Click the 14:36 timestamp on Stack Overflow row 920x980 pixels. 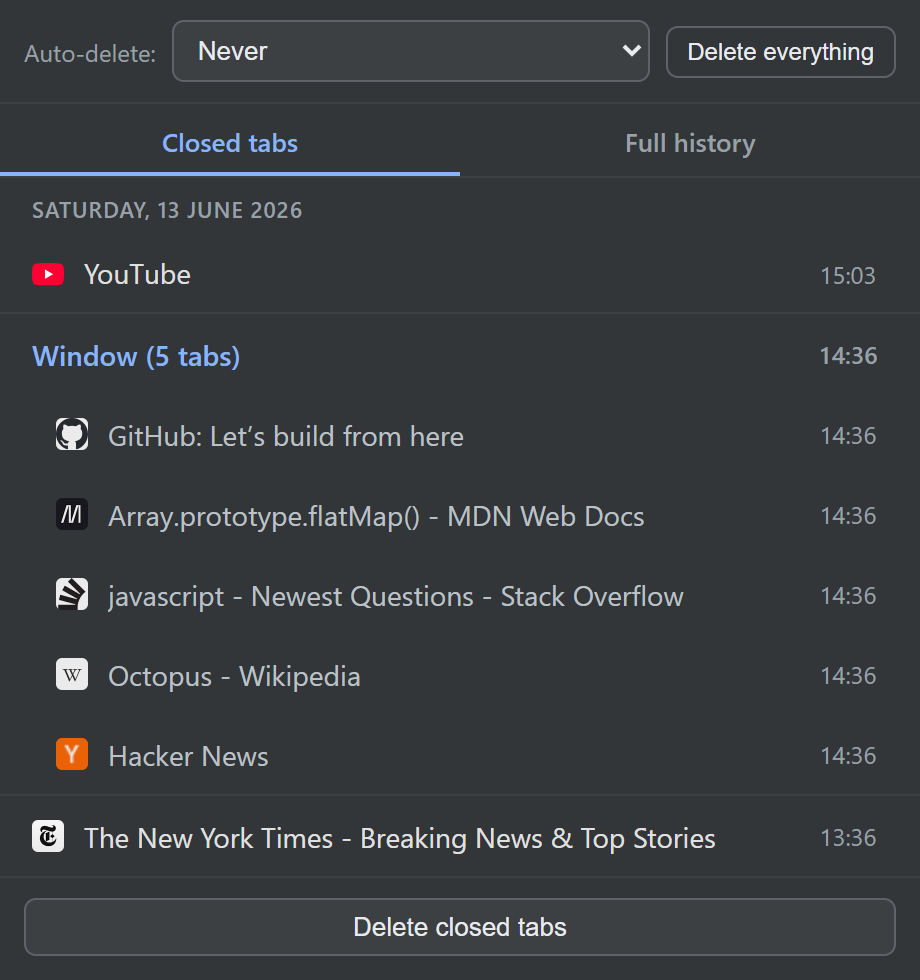click(x=848, y=596)
